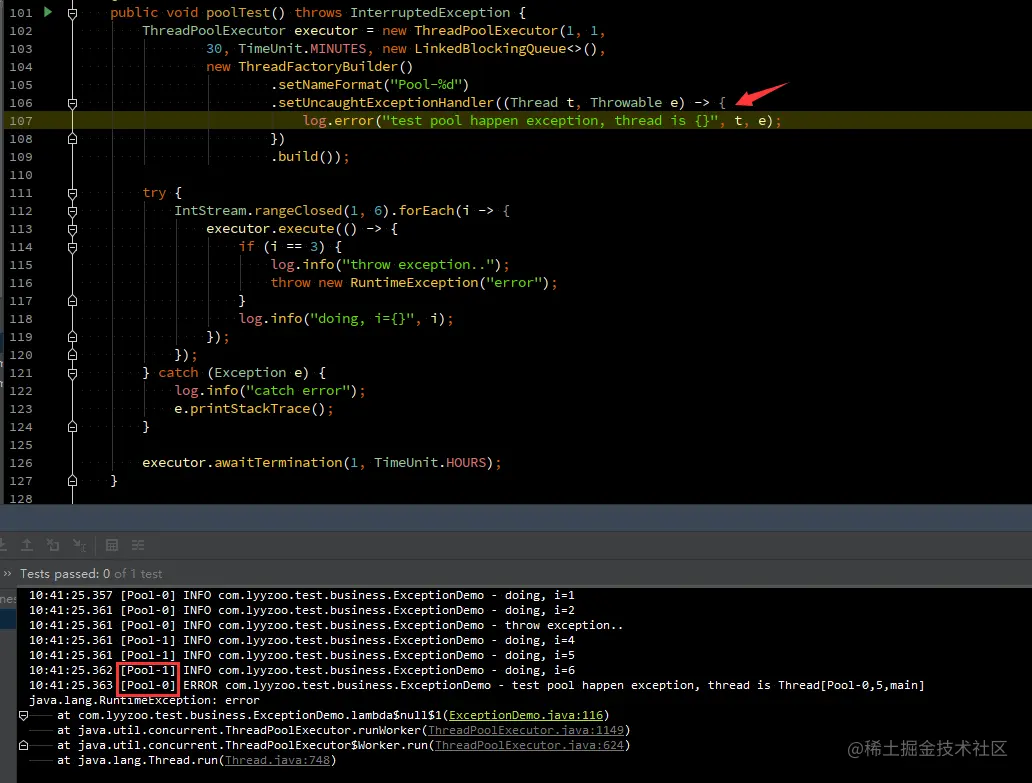Image resolution: width=1032 pixels, height=783 pixels.
Task: Collapse the if block fold on line 114
Action: pos(72,247)
